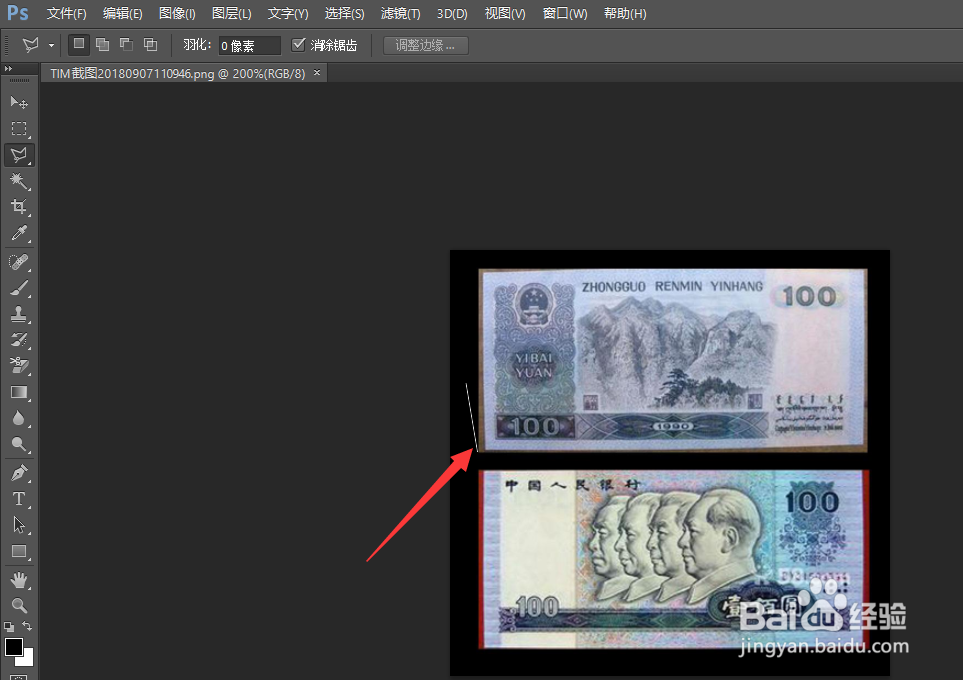963x680 pixels.
Task: Select the Clone Stamp tool
Action: [18, 314]
